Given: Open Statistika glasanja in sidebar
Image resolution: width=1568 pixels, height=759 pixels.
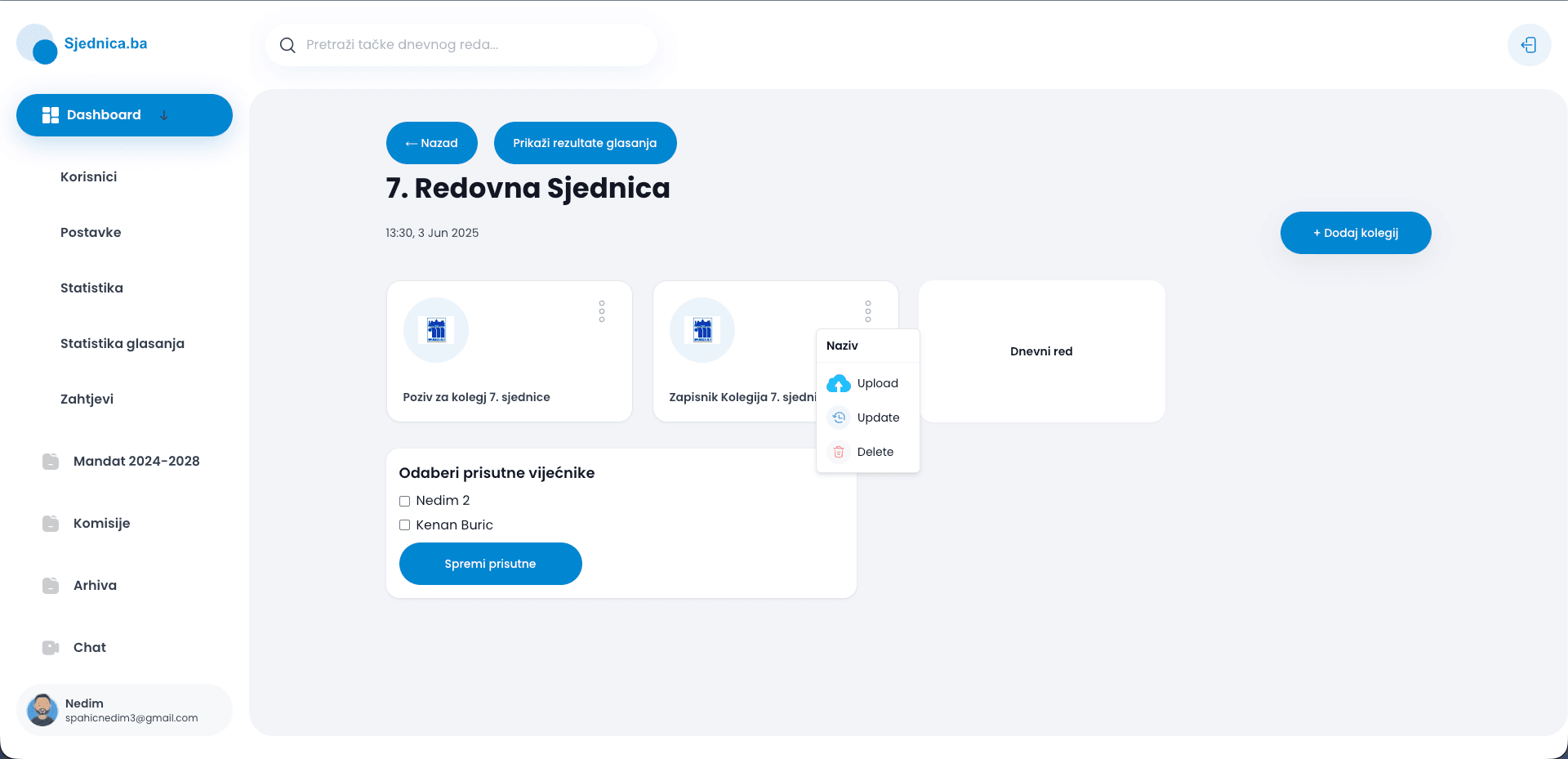Looking at the screenshot, I should (122, 343).
